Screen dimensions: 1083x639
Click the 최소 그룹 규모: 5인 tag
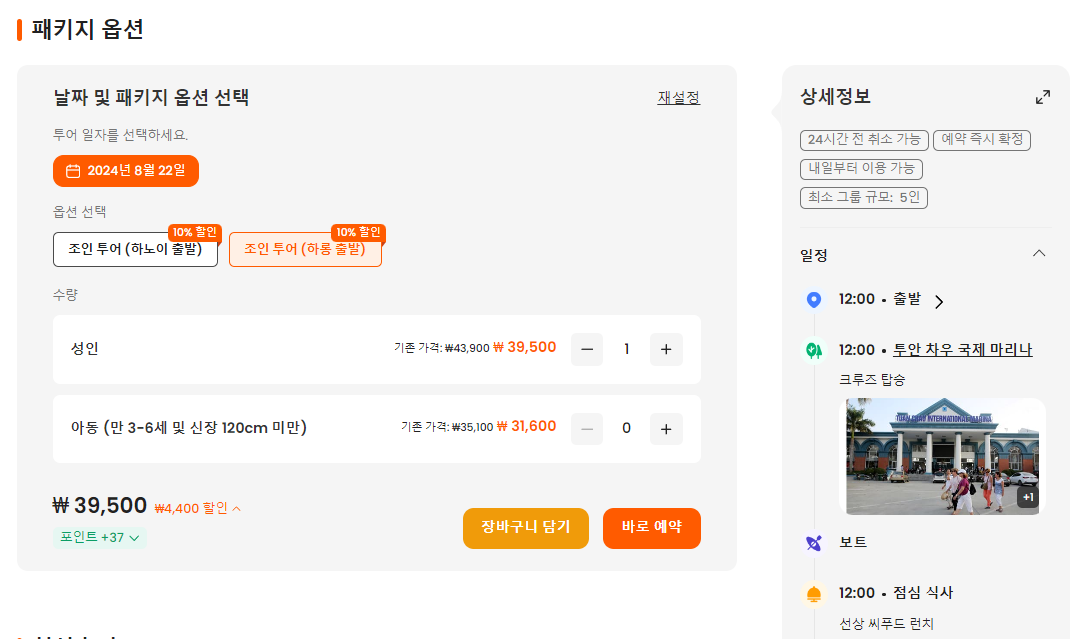863,198
